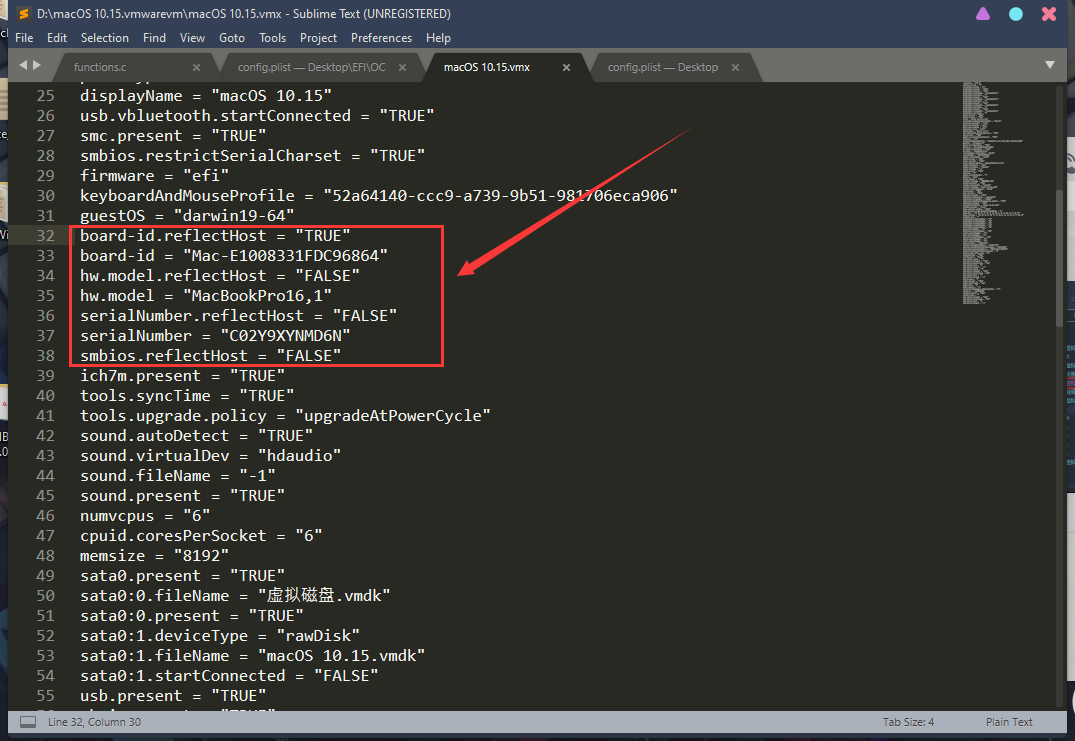Viewport: 1075px width, 741px height.
Task: Click sata0:1.fileName = "macOS 10.15.vmdk" line
Action: [x=252, y=655]
